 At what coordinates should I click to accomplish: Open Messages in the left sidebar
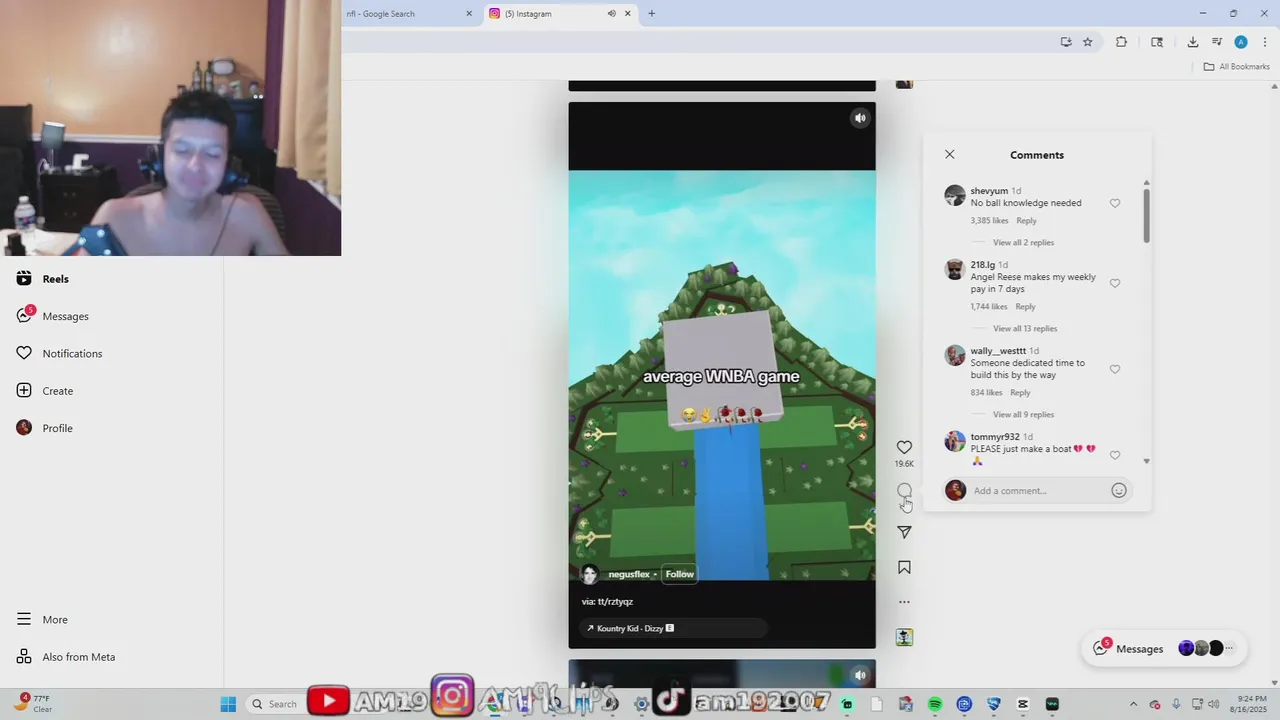tap(53, 316)
